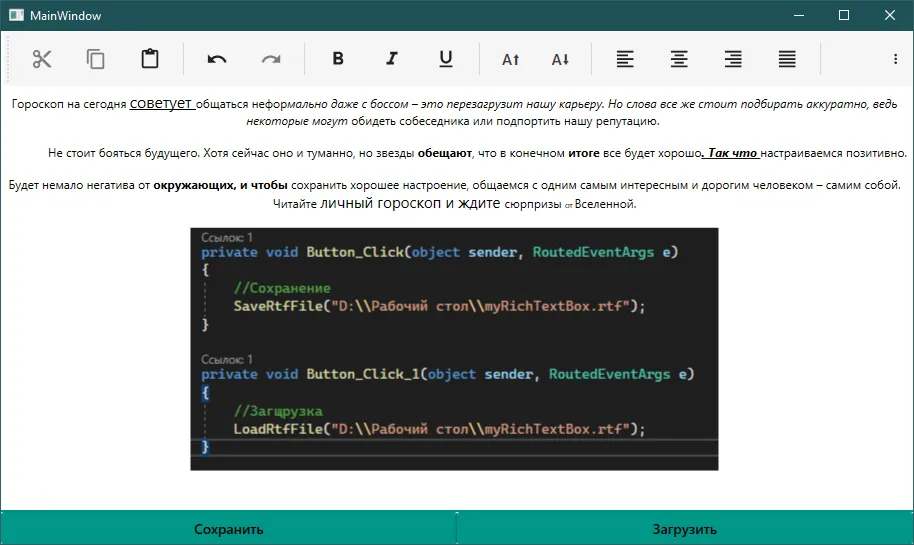Click the underlined text Так что
The image size is (914, 545).
pyautogui.click(x=732, y=153)
